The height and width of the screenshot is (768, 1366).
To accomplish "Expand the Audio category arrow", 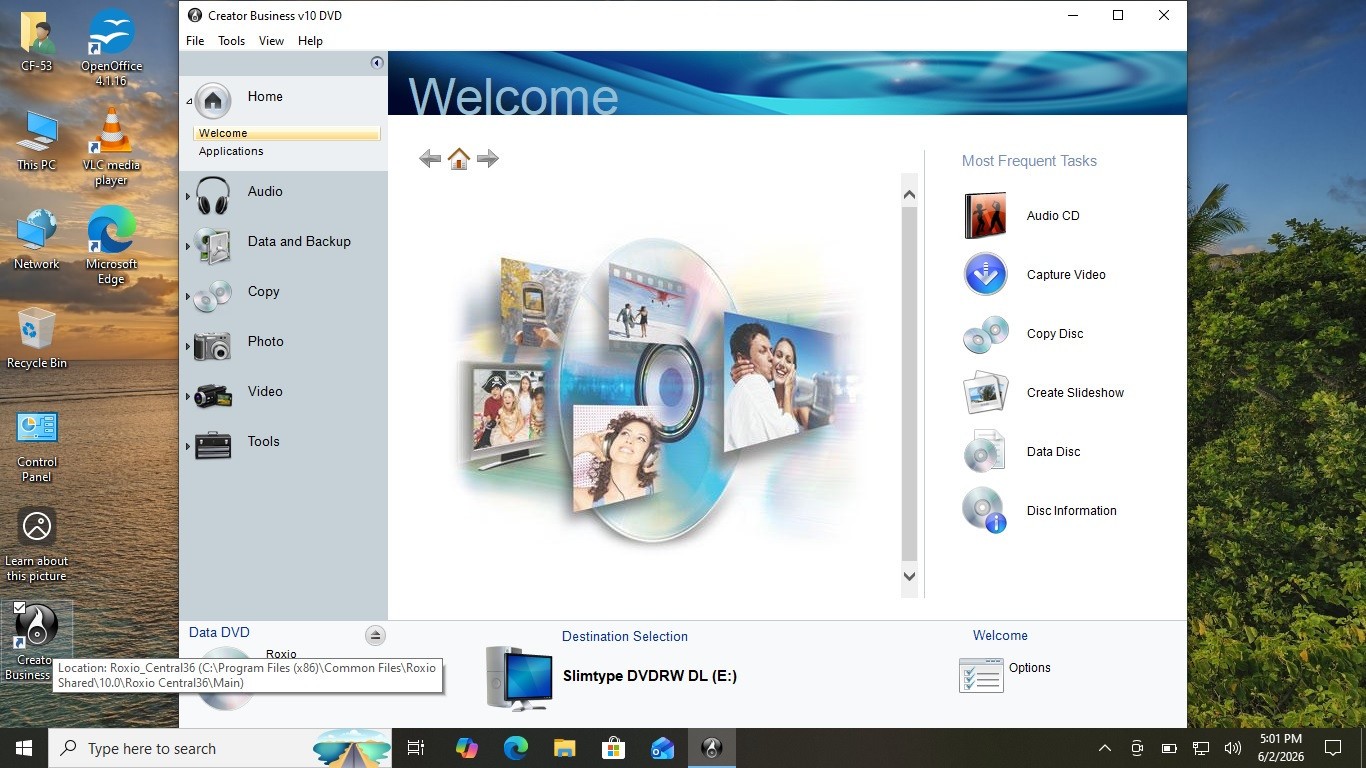I will (x=188, y=196).
